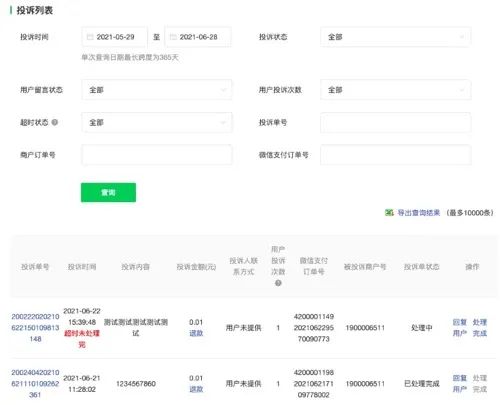This screenshot has height=405, width=500.
Task: Click the 测试测试测试测试测试 complaint content cell
Action: pos(136,328)
